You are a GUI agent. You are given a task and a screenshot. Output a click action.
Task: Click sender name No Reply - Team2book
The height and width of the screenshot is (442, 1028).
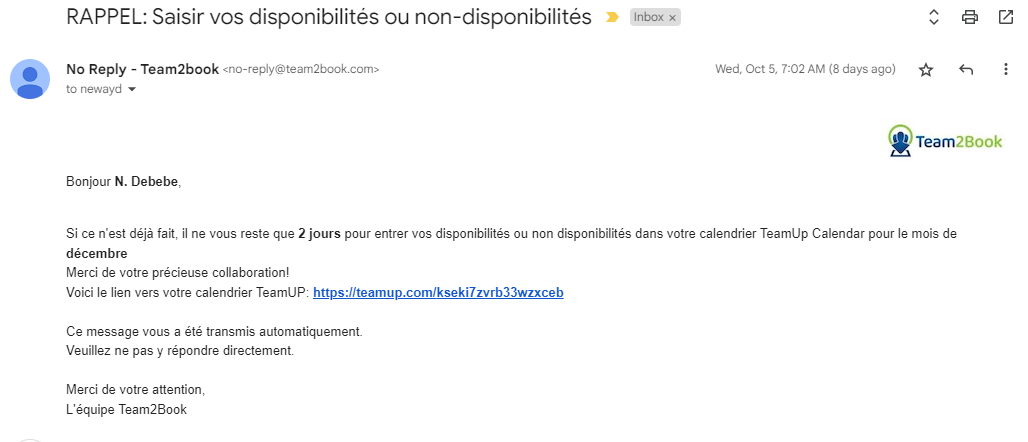(142, 70)
